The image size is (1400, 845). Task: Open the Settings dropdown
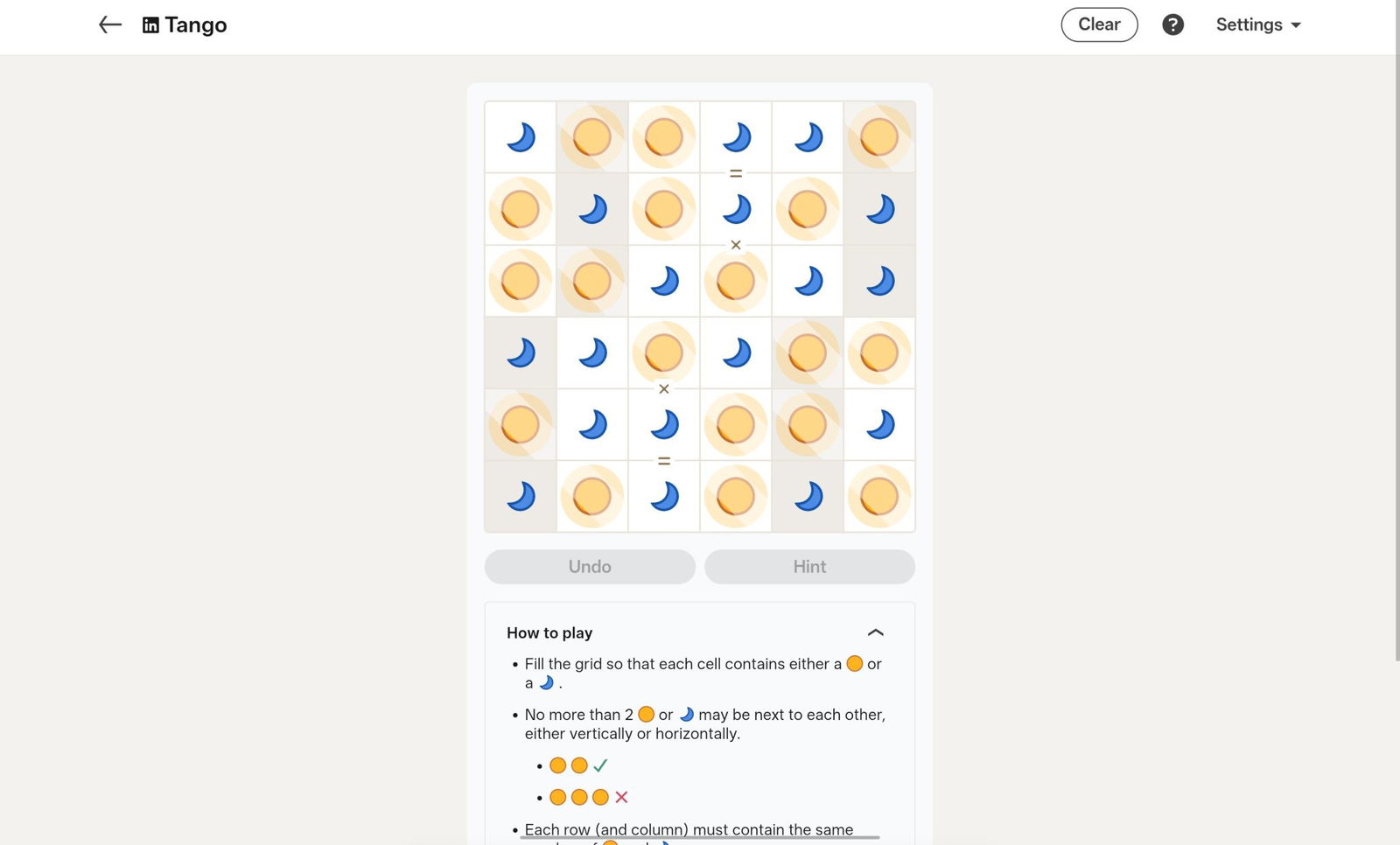coord(1257,24)
